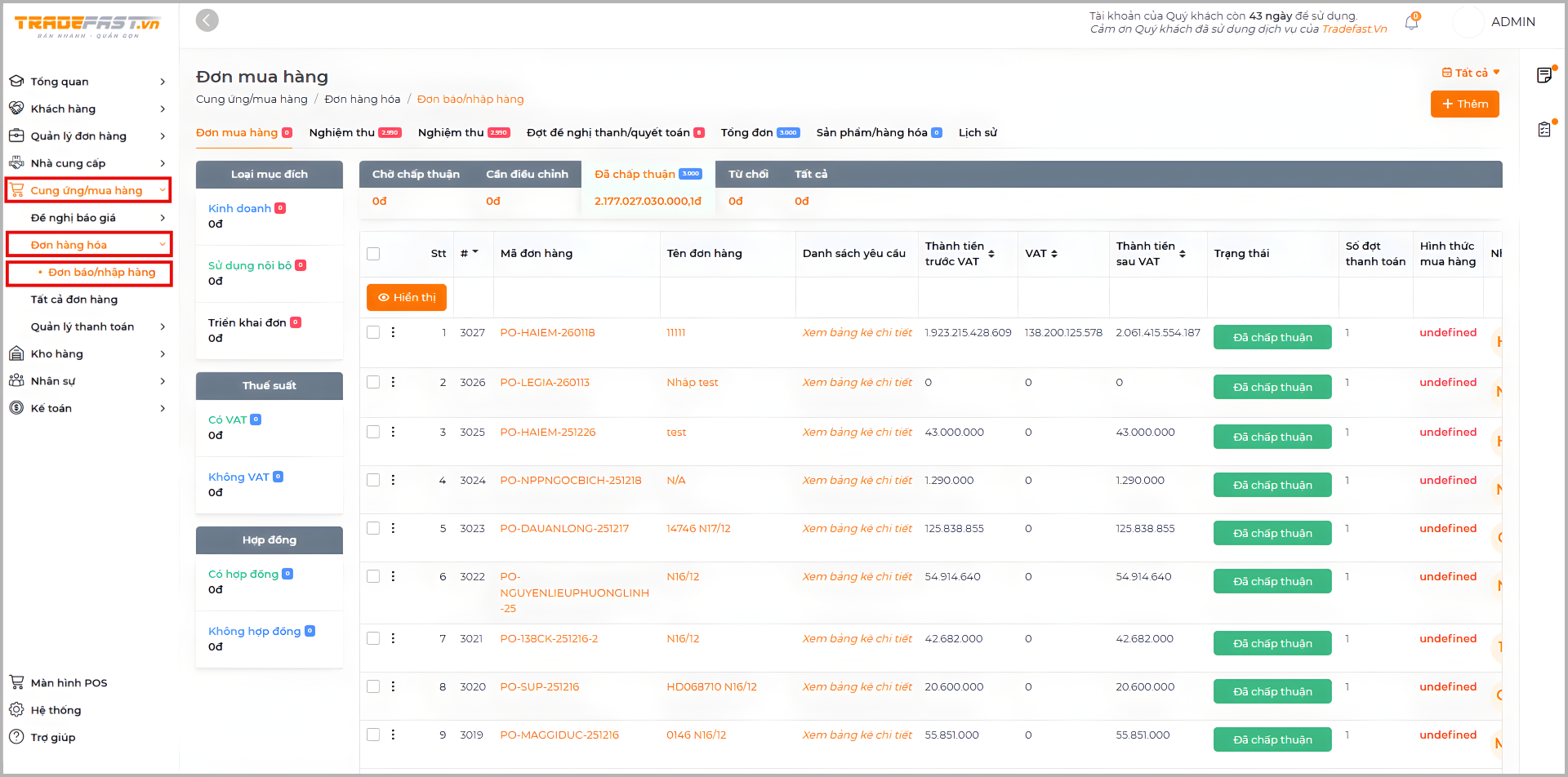Screen dimensions: 1568x777
Task: Click the Màn hình POS cart icon
Action: click(x=16, y=682)
